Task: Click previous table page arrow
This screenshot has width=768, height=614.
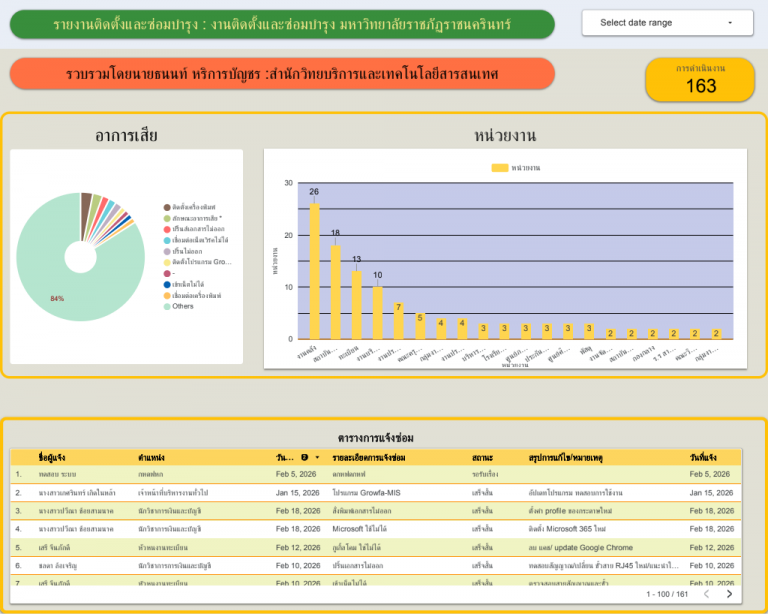Action: tap(706, 594)
